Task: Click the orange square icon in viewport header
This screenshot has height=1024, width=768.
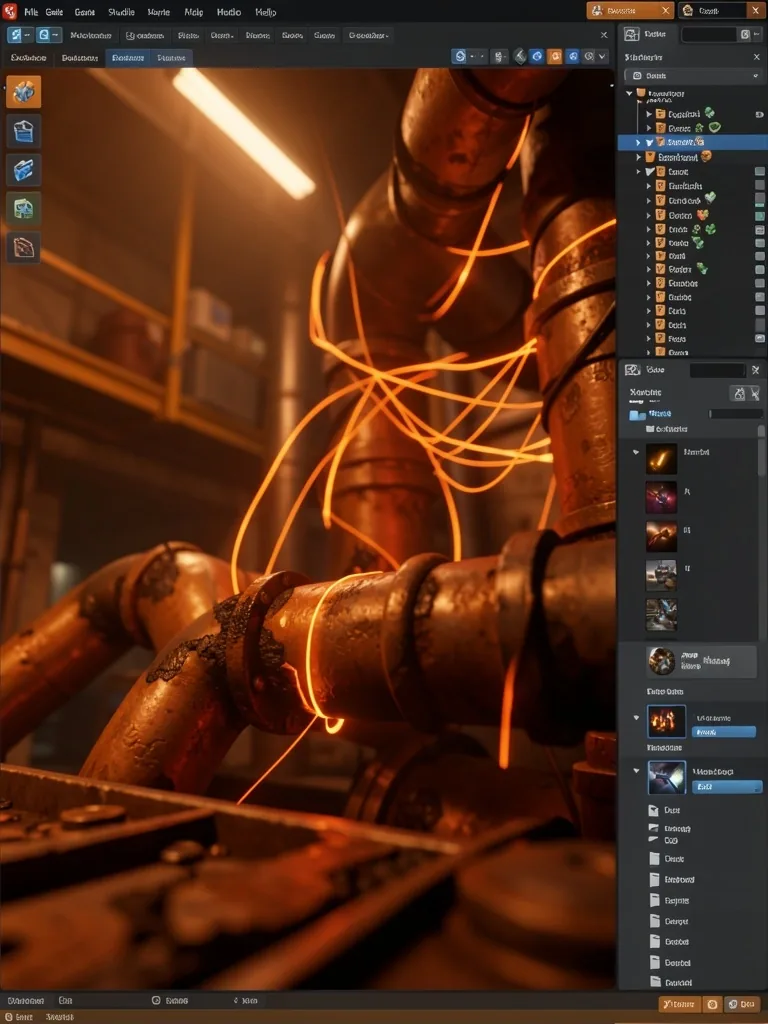Action: pyautogui.click(x=554, y=57)
